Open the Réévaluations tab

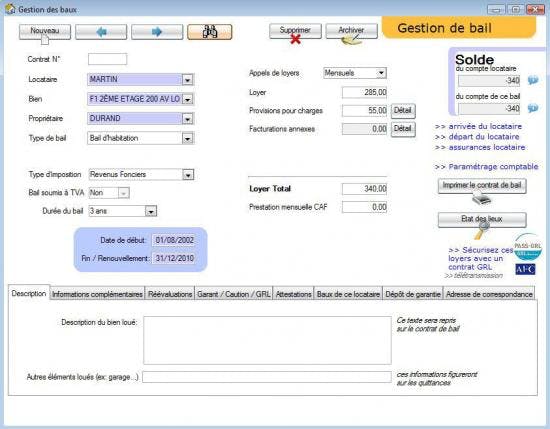coord(170,294)
